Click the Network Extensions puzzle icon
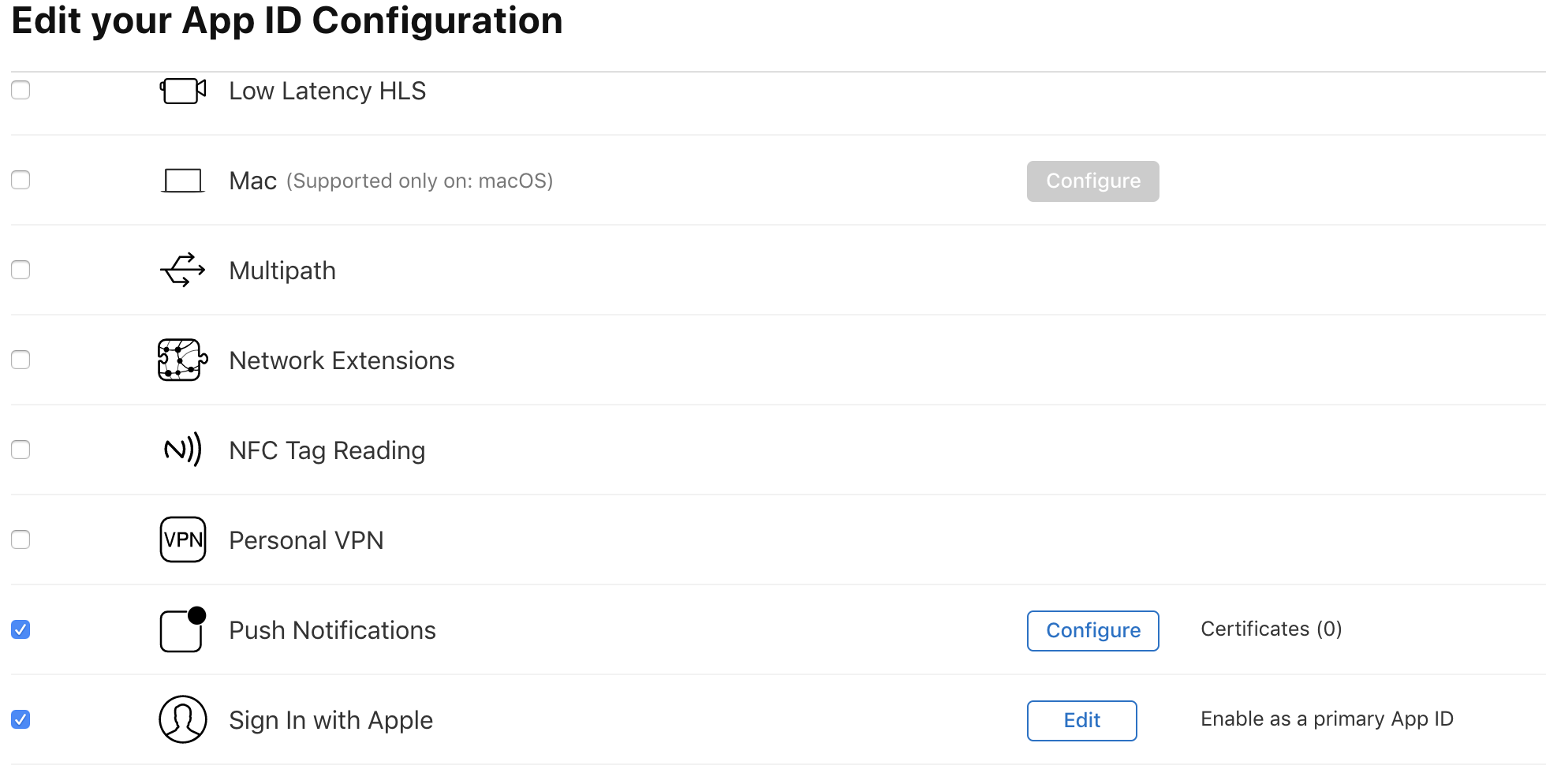This screenshot has height=784, width=1546. [183, 360]
